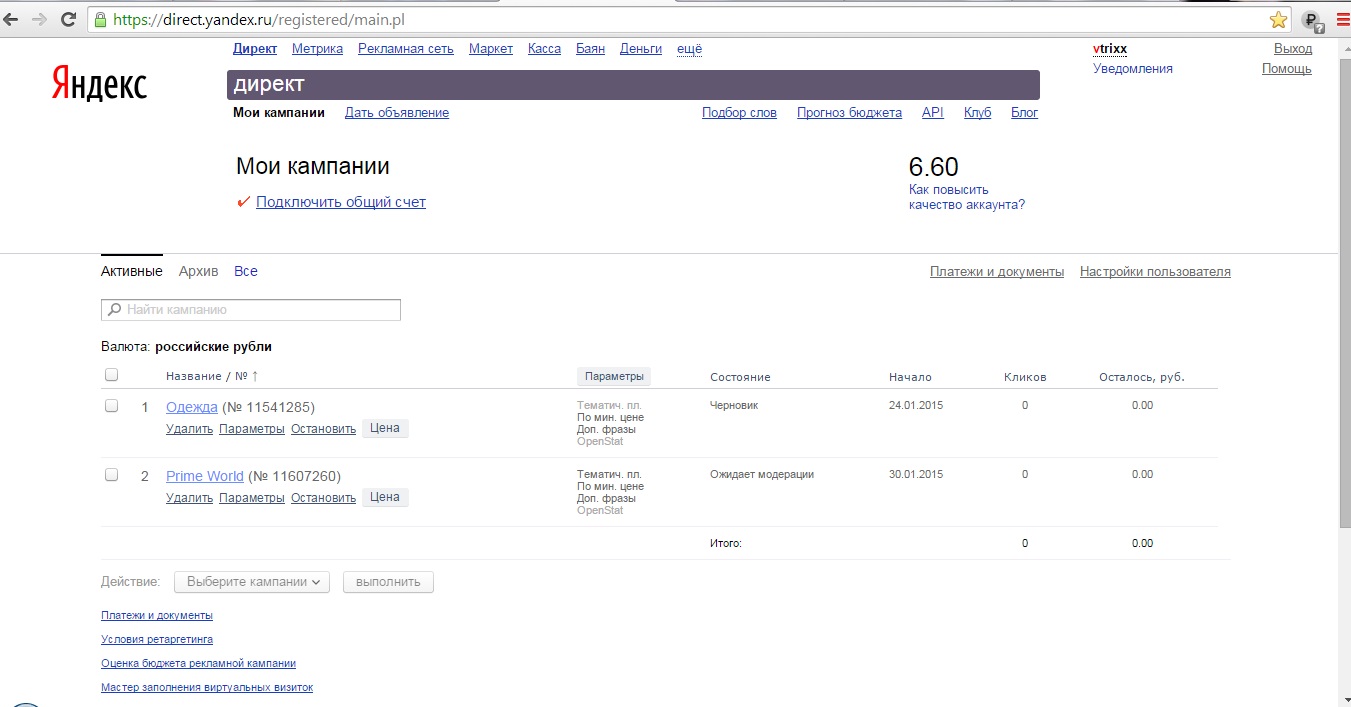Open the Prime World campaign link
The height and width of the screenshot is (707, 1351).
pyautogui.click(x=205, y=476)
